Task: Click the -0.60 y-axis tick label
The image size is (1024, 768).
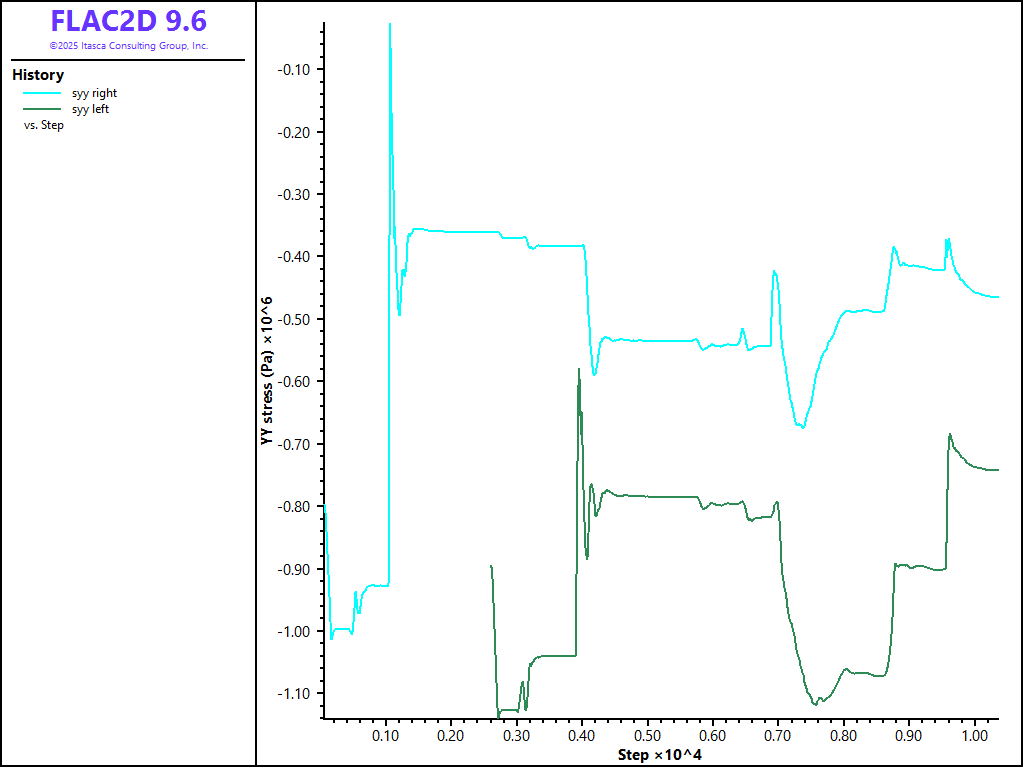Action: pyautogui.click(x=296, y=382)
